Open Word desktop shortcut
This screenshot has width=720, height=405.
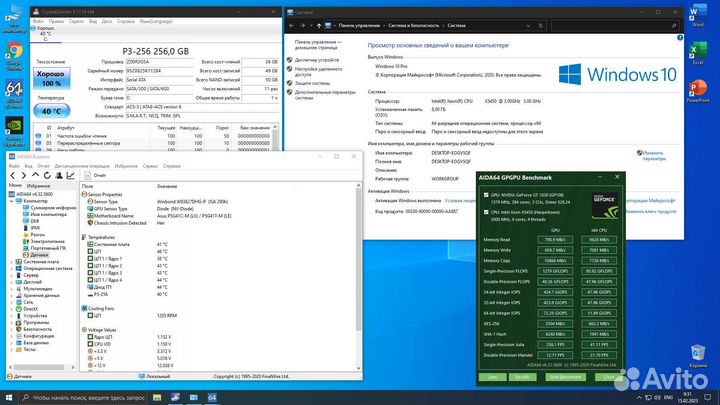coord(698,16)
